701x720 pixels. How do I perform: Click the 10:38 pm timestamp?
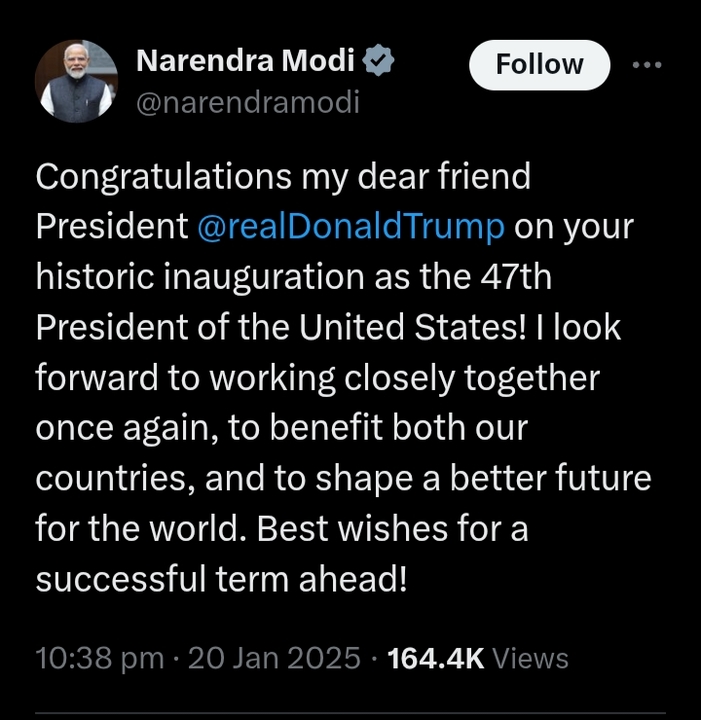pos(100,658)
